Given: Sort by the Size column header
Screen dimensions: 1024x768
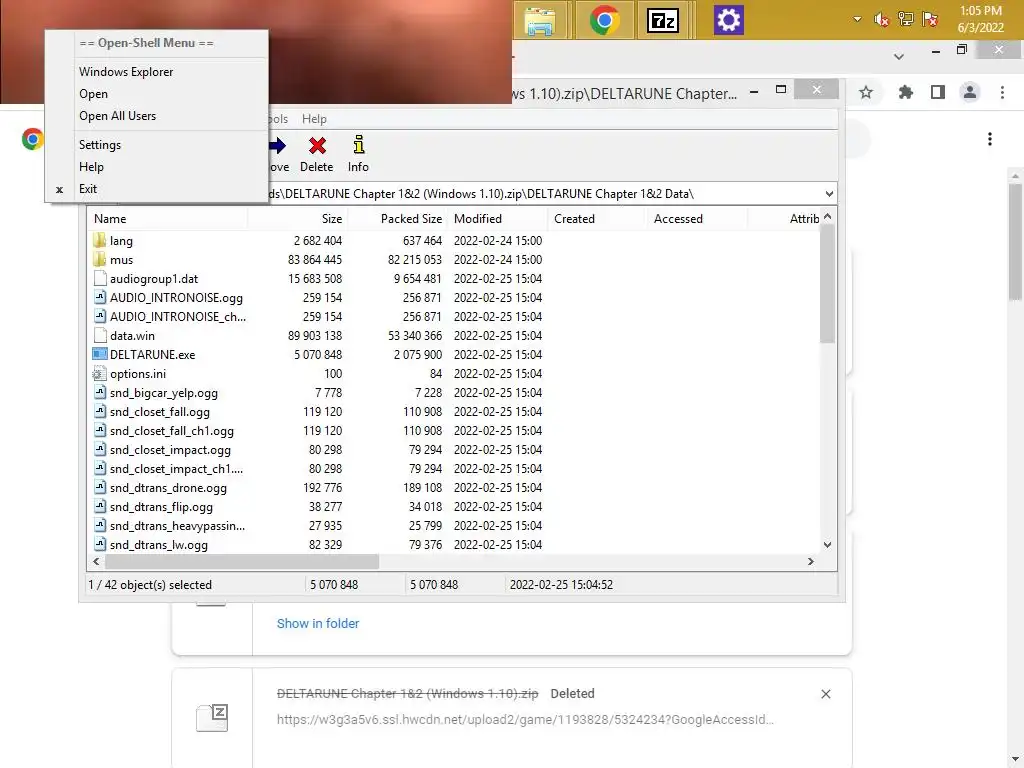Looking at the screenshot, I should pos(297,219).
